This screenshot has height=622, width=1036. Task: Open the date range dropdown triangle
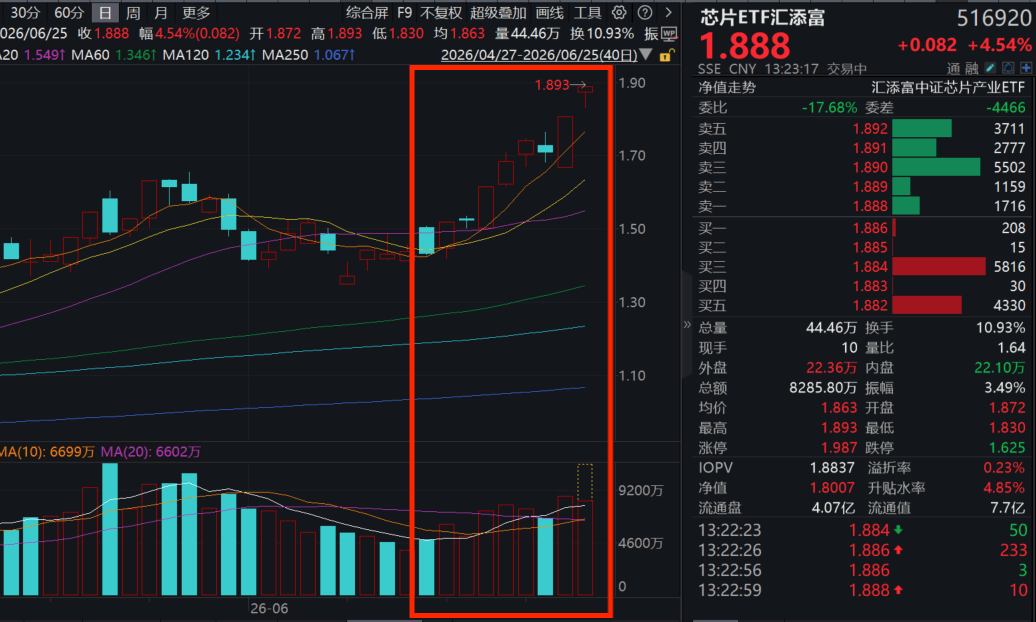coord(646,54)
